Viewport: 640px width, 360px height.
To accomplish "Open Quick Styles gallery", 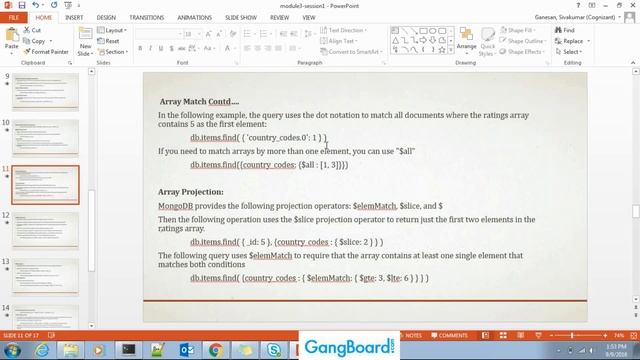I will 487,42.
